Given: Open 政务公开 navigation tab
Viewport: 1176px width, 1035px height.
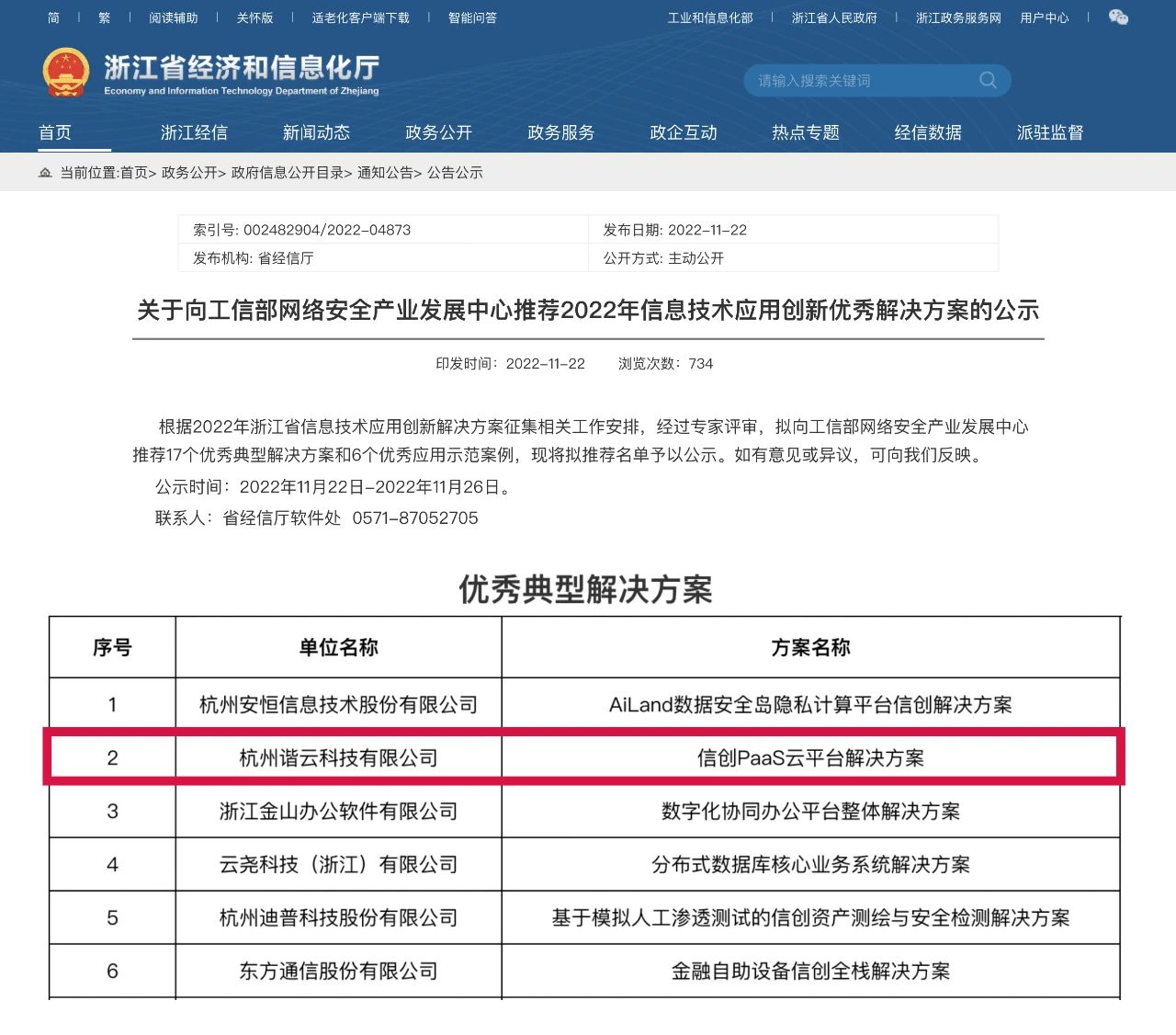Looking at the screenshot, I should (438, 132).
